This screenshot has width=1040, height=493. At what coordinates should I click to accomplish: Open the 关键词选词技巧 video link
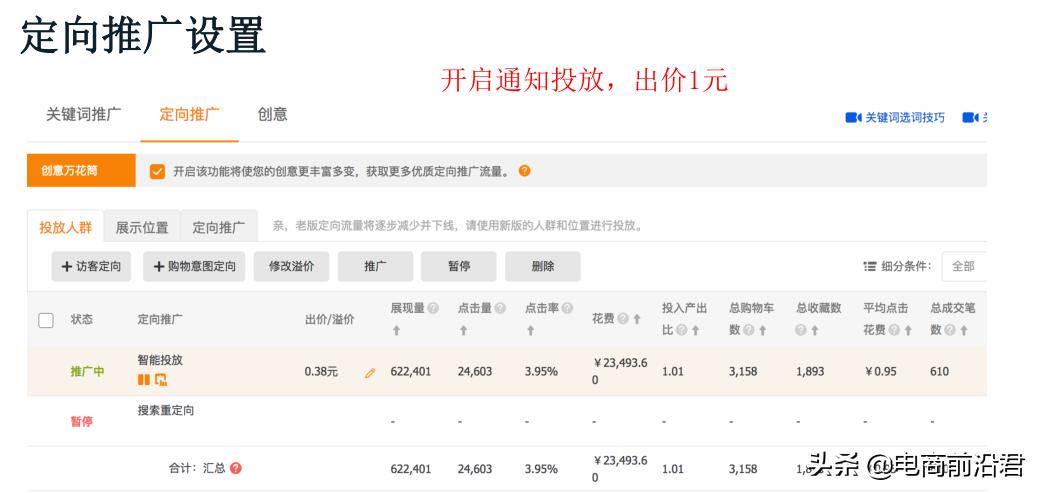[905, 117]
